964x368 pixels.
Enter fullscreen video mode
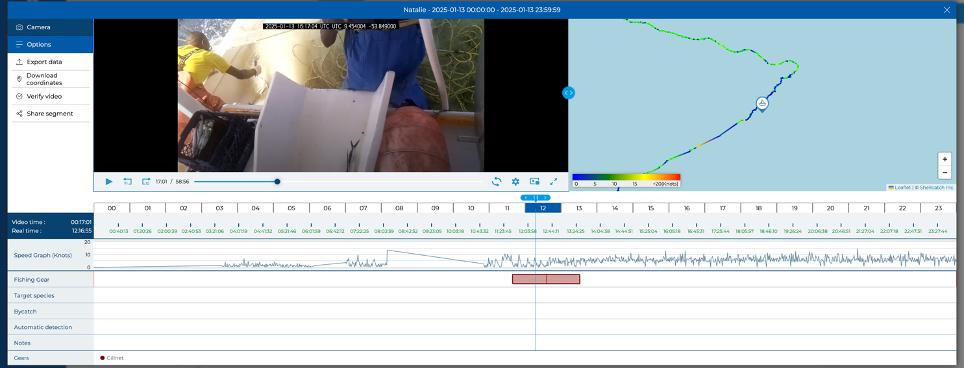tap(553, 181)
